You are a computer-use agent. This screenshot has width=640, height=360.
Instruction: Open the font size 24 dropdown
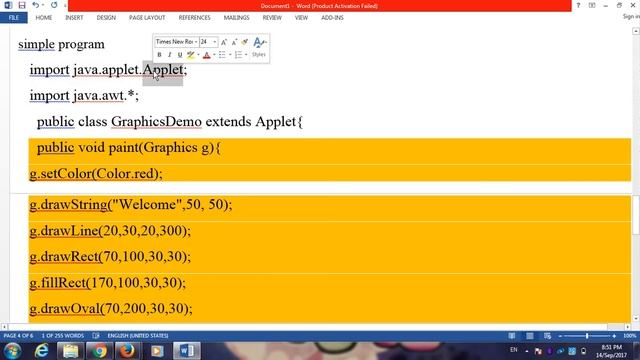[x=215, y=42]
